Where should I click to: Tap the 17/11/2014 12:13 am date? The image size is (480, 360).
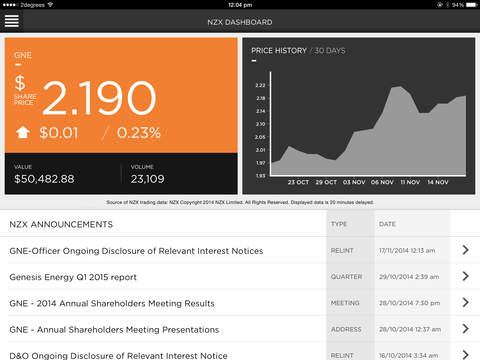tap(407, 250)
